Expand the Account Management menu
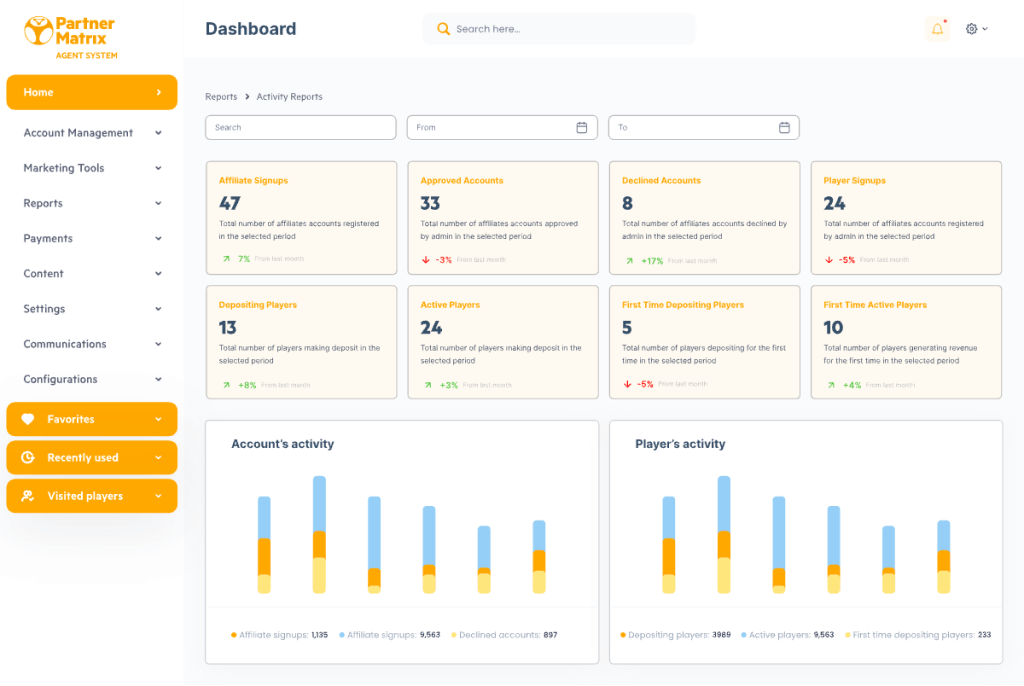 click(91, 133)
